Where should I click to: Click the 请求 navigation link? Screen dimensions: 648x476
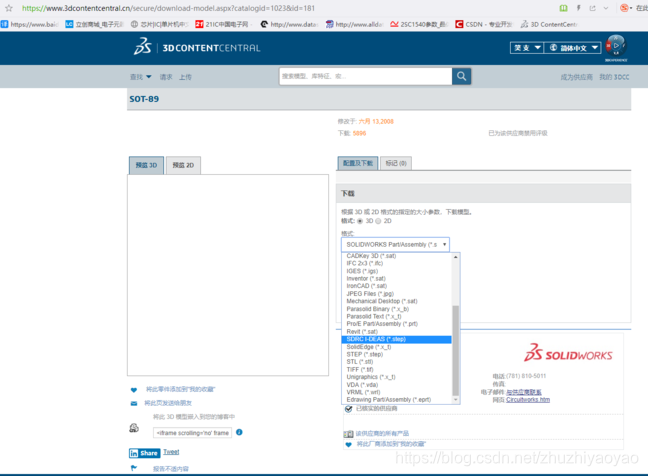click(x=166, y=77)
